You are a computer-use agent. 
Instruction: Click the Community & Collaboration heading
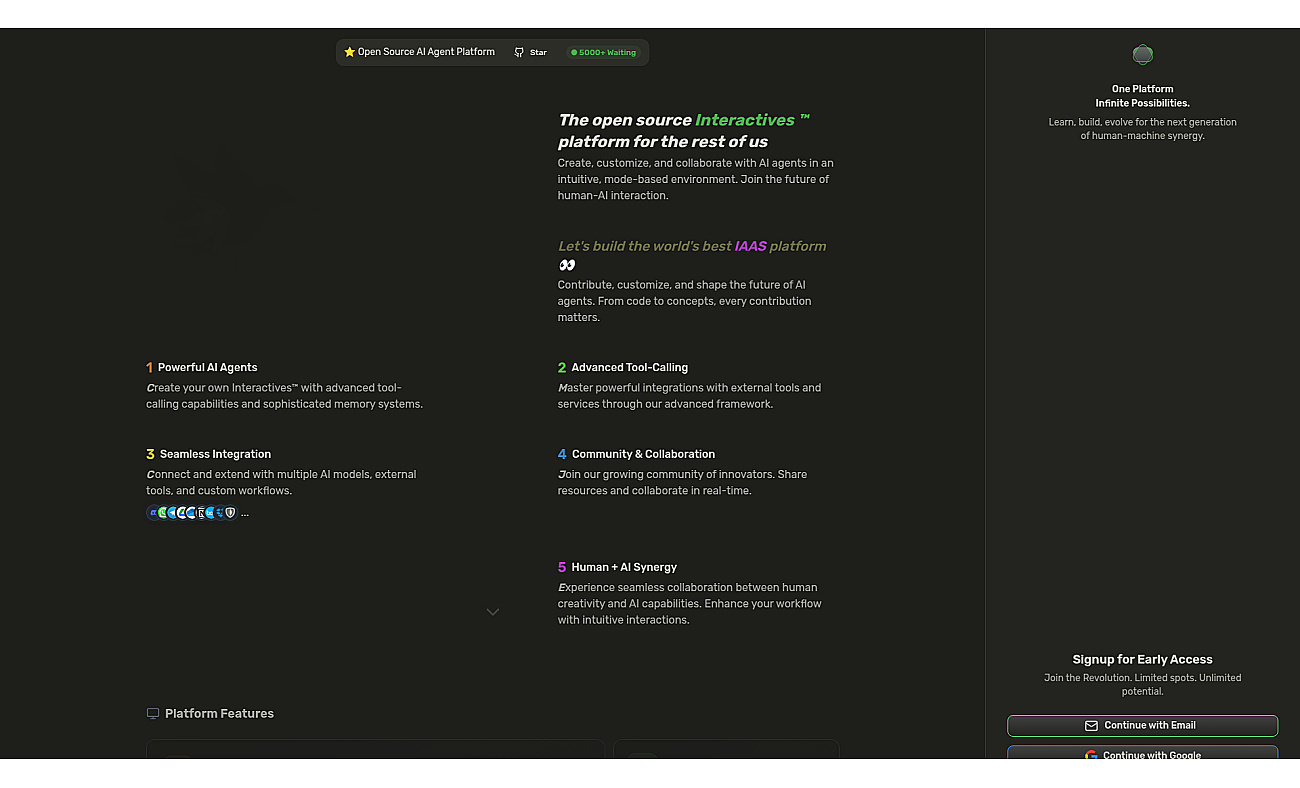click(643, 454)
